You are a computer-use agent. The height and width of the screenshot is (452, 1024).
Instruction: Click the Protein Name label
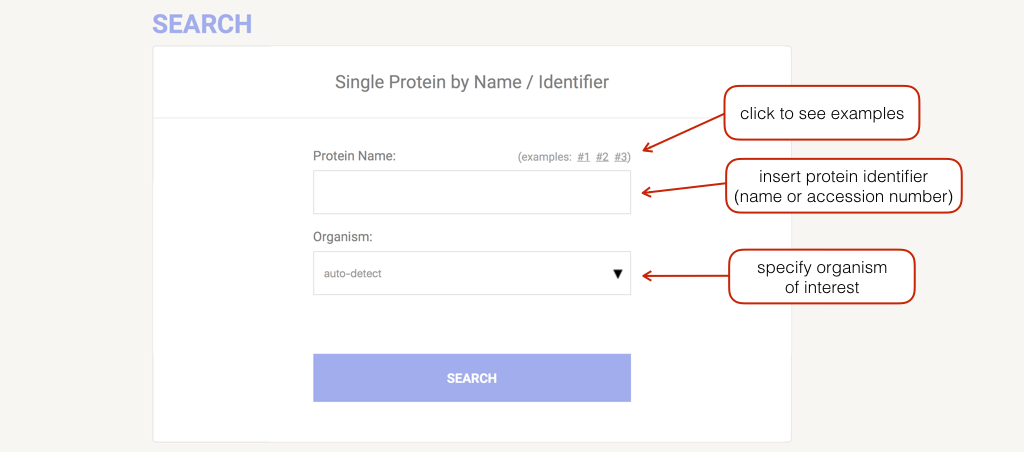pos(355,156)
